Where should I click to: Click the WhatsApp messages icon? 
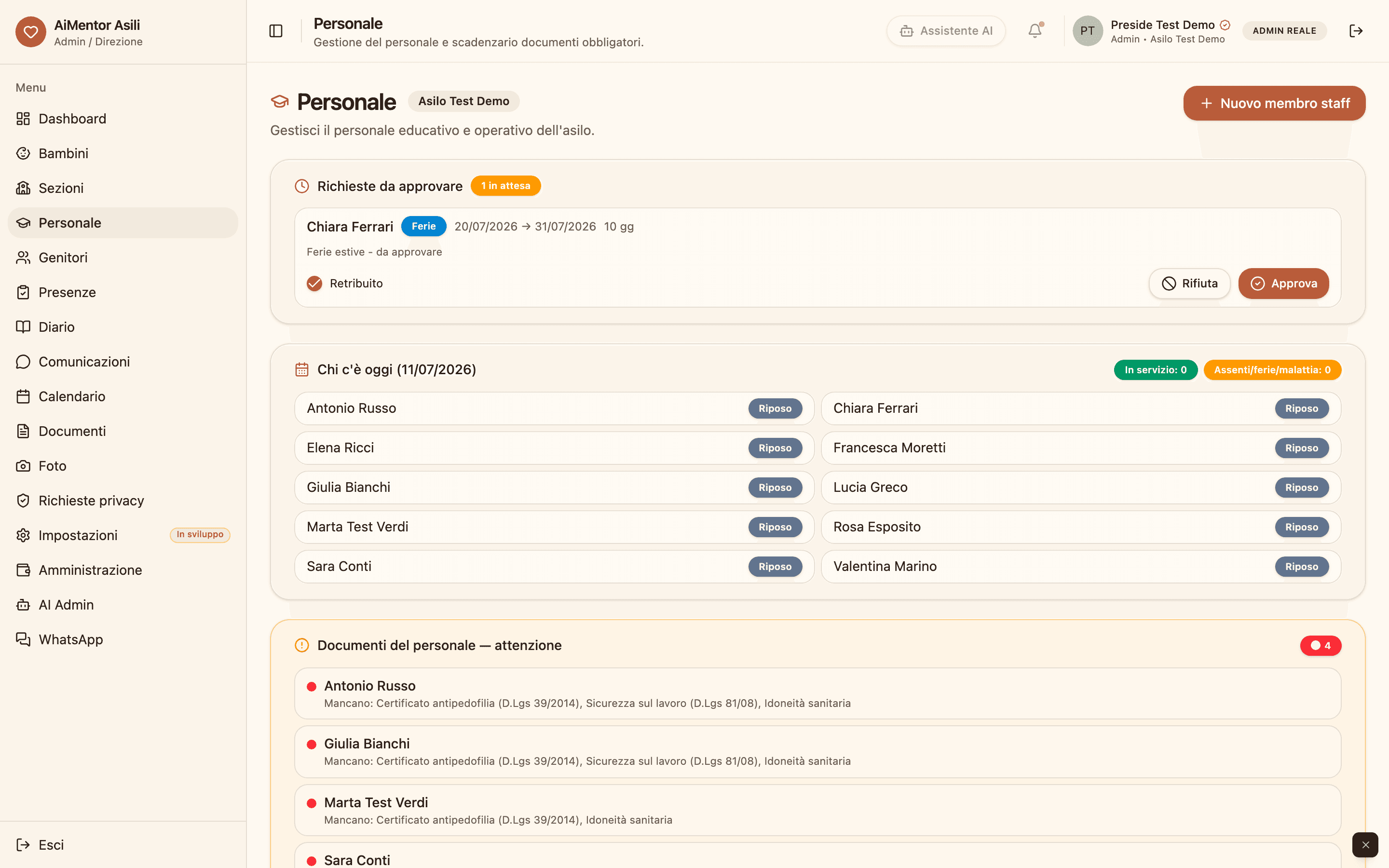[x=23, y=639]
